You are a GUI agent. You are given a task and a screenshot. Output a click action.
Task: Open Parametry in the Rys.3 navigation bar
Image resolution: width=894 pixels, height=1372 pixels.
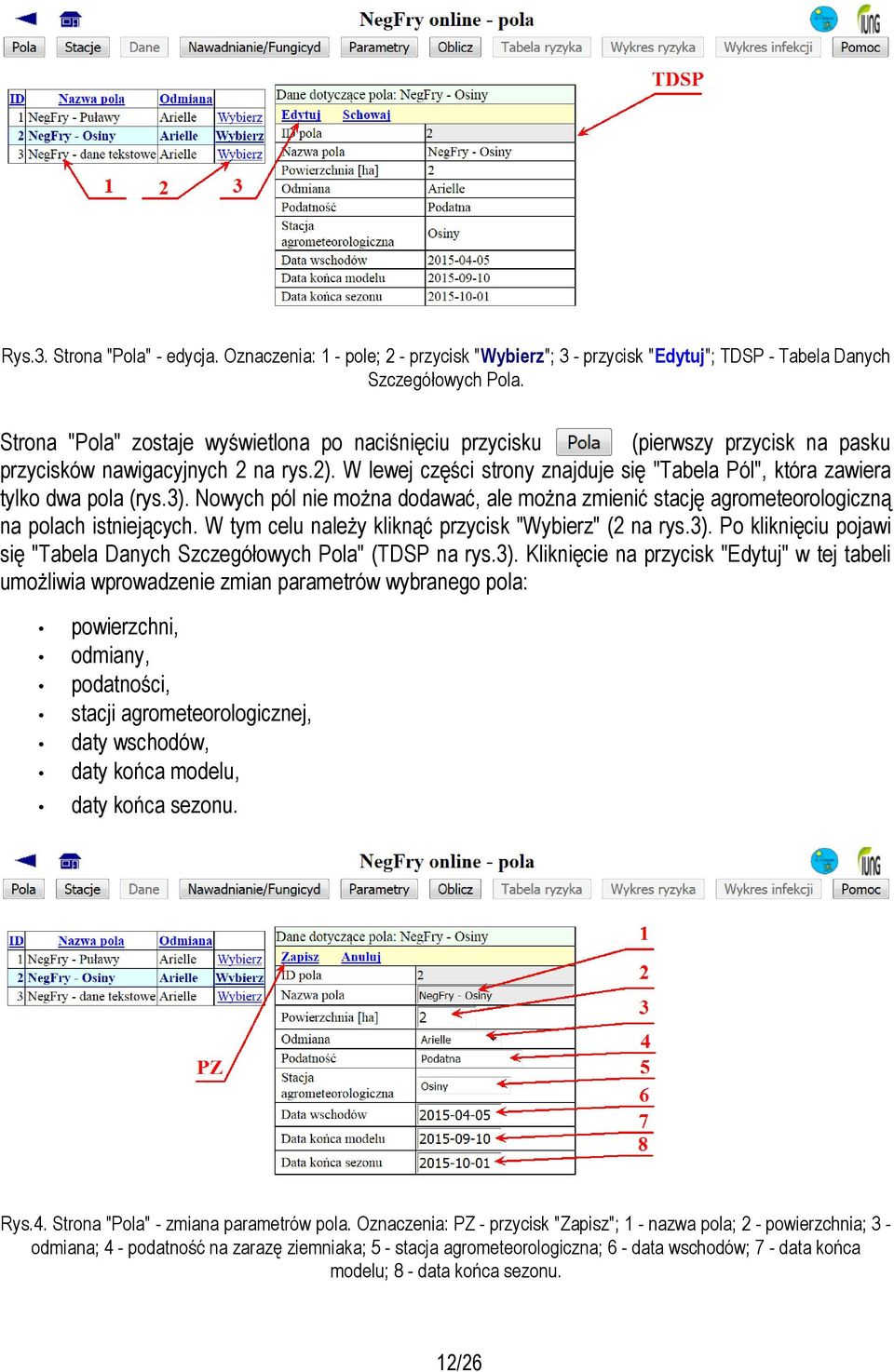pyautogui.click(x=379, y=47)
